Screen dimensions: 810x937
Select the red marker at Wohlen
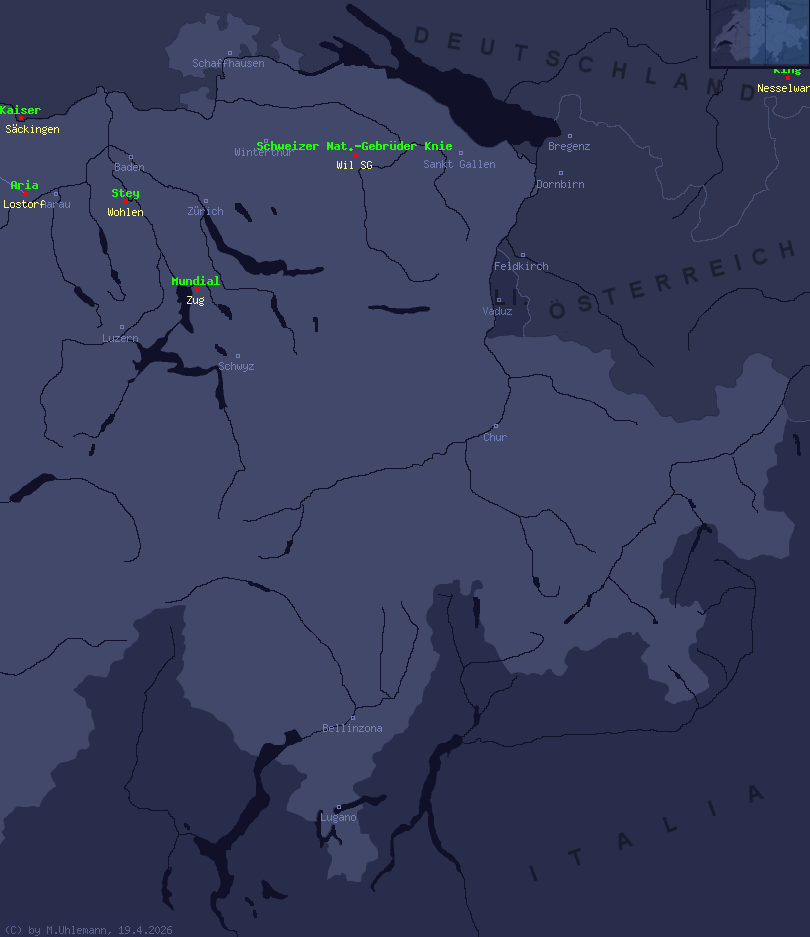pyautogui.click(x=125, y=202)
